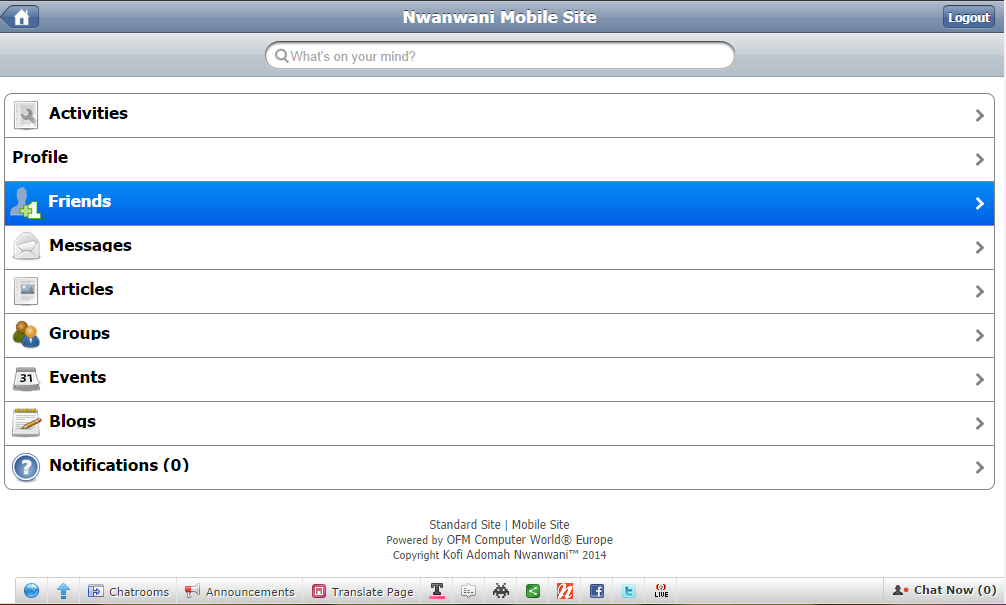The width and height of the screenshot is (1006, 605).
Task: Switch to the Standard Site link
Action: [465, 525]
